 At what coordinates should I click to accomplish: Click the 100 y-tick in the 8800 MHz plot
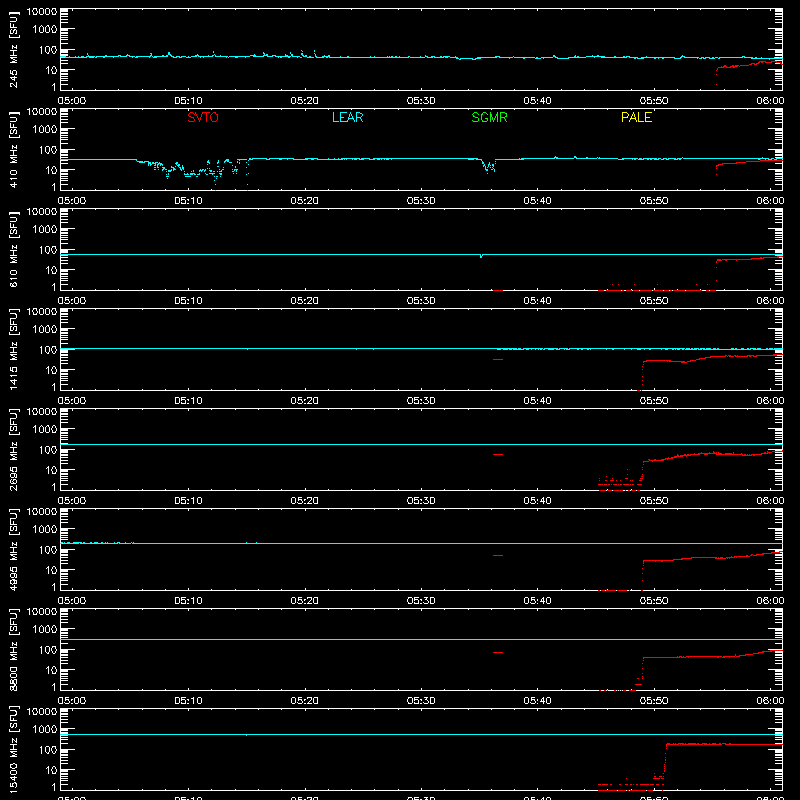[x=48, y=650]
